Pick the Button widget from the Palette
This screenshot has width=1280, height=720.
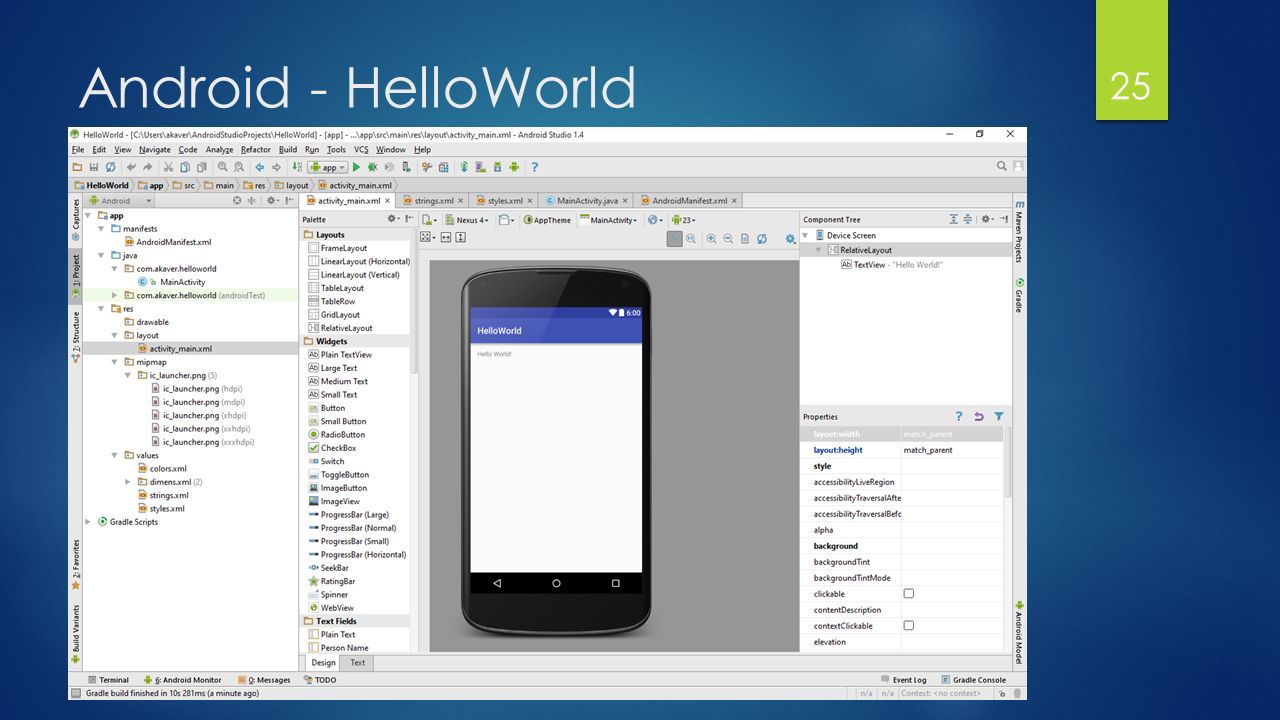point(333,408)
